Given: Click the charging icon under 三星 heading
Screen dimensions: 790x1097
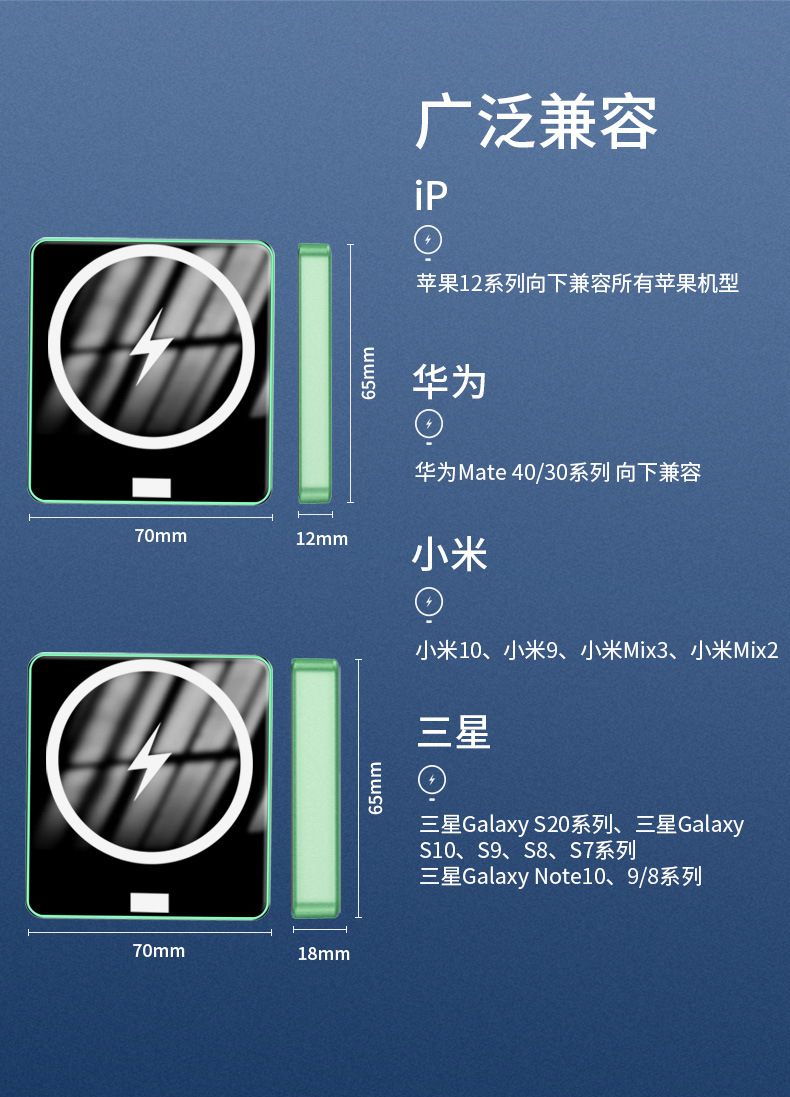Looking at the screenshot, I should point(432,781).
